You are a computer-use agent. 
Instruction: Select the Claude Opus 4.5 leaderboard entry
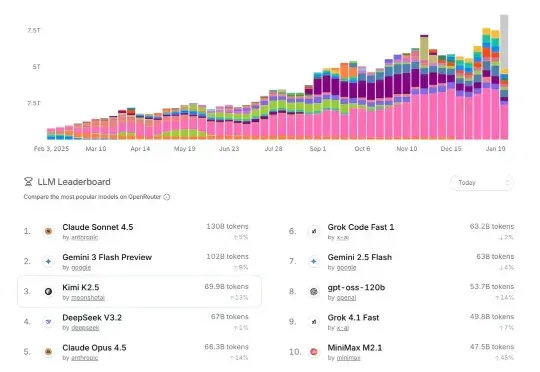coord(139,352)
